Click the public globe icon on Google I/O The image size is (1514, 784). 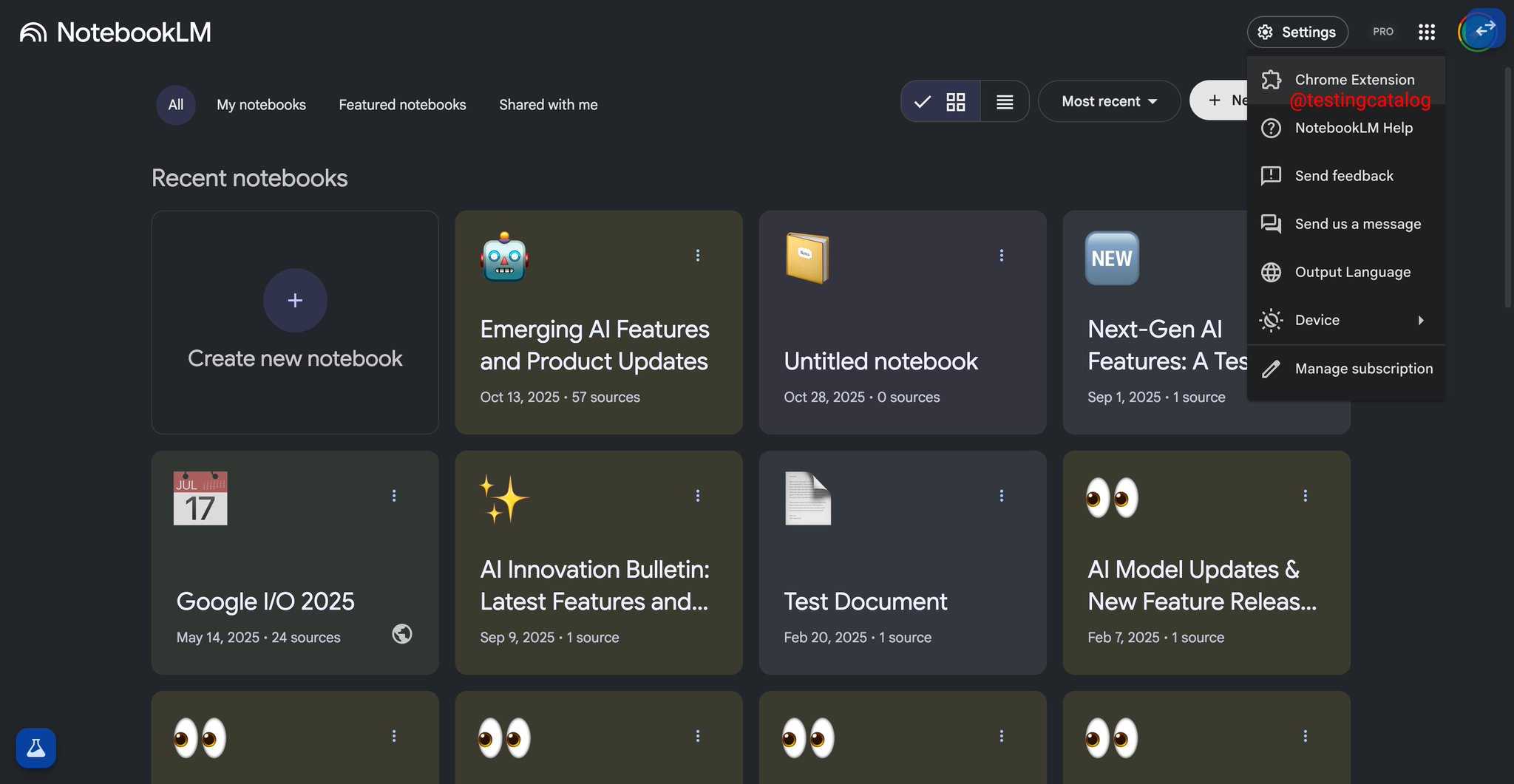[x=402, y=634]
